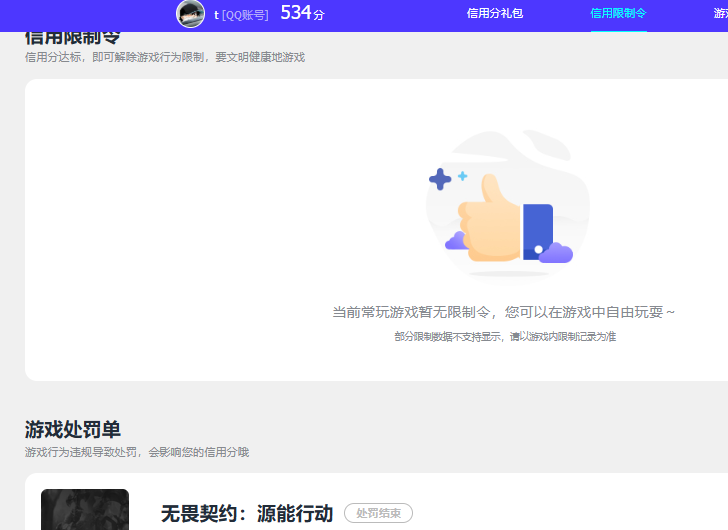Select the 信用限制令 tab

pyautogui.click(x=618, y=13)
